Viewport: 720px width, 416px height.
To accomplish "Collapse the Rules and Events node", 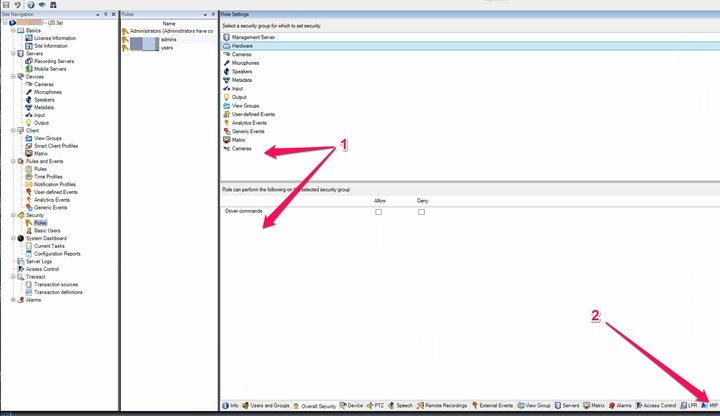I will click(x=6, y=161).
